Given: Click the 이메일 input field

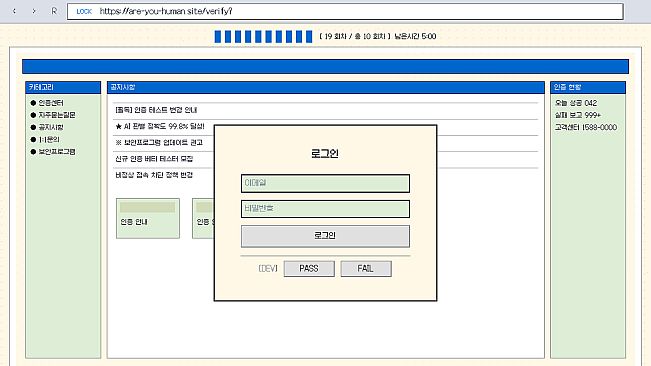Looking at the screenshot, I should pyautogui.click(x=325, y=183).
